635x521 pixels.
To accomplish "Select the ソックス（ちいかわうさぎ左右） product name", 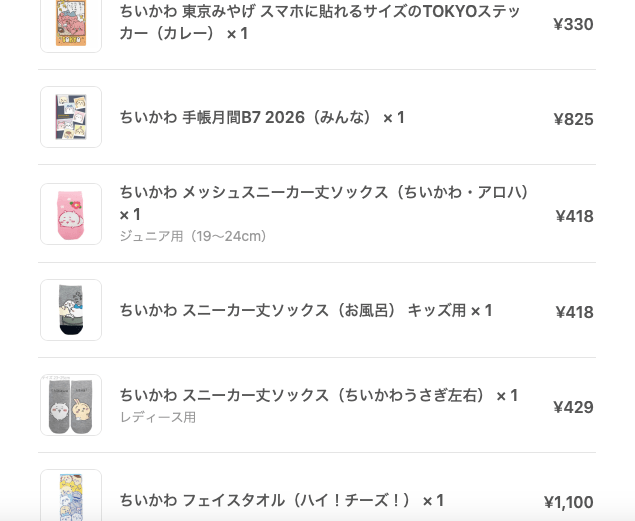I will tap(318, 396).
